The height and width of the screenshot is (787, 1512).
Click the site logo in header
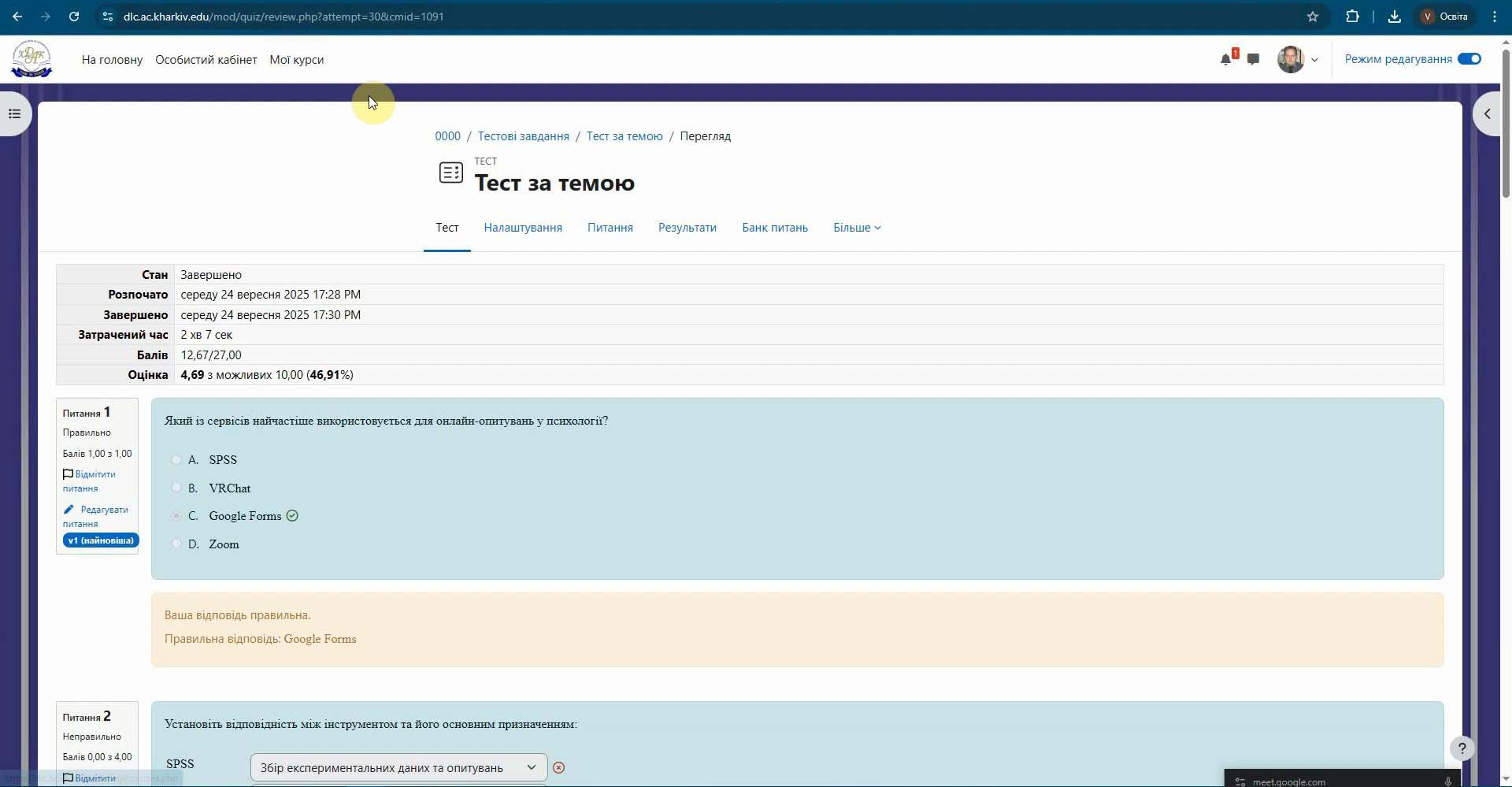coord(31,59)
